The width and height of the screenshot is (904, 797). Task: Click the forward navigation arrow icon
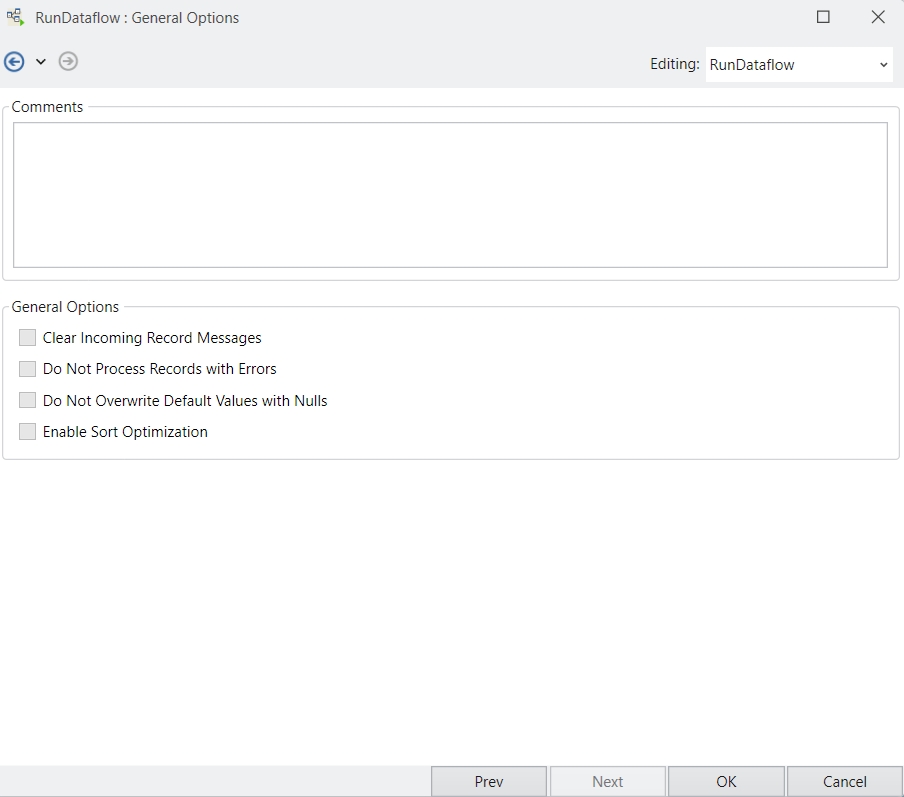click(x=68, y=61)
